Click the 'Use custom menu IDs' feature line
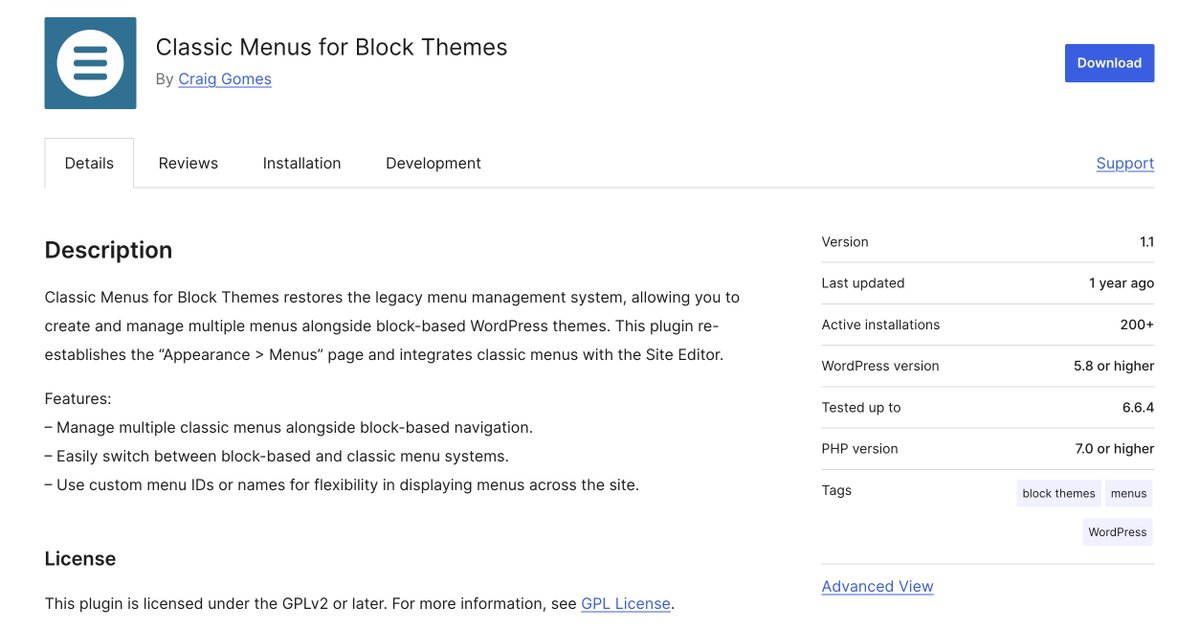1200x629 pixels. tap(342, 485)
